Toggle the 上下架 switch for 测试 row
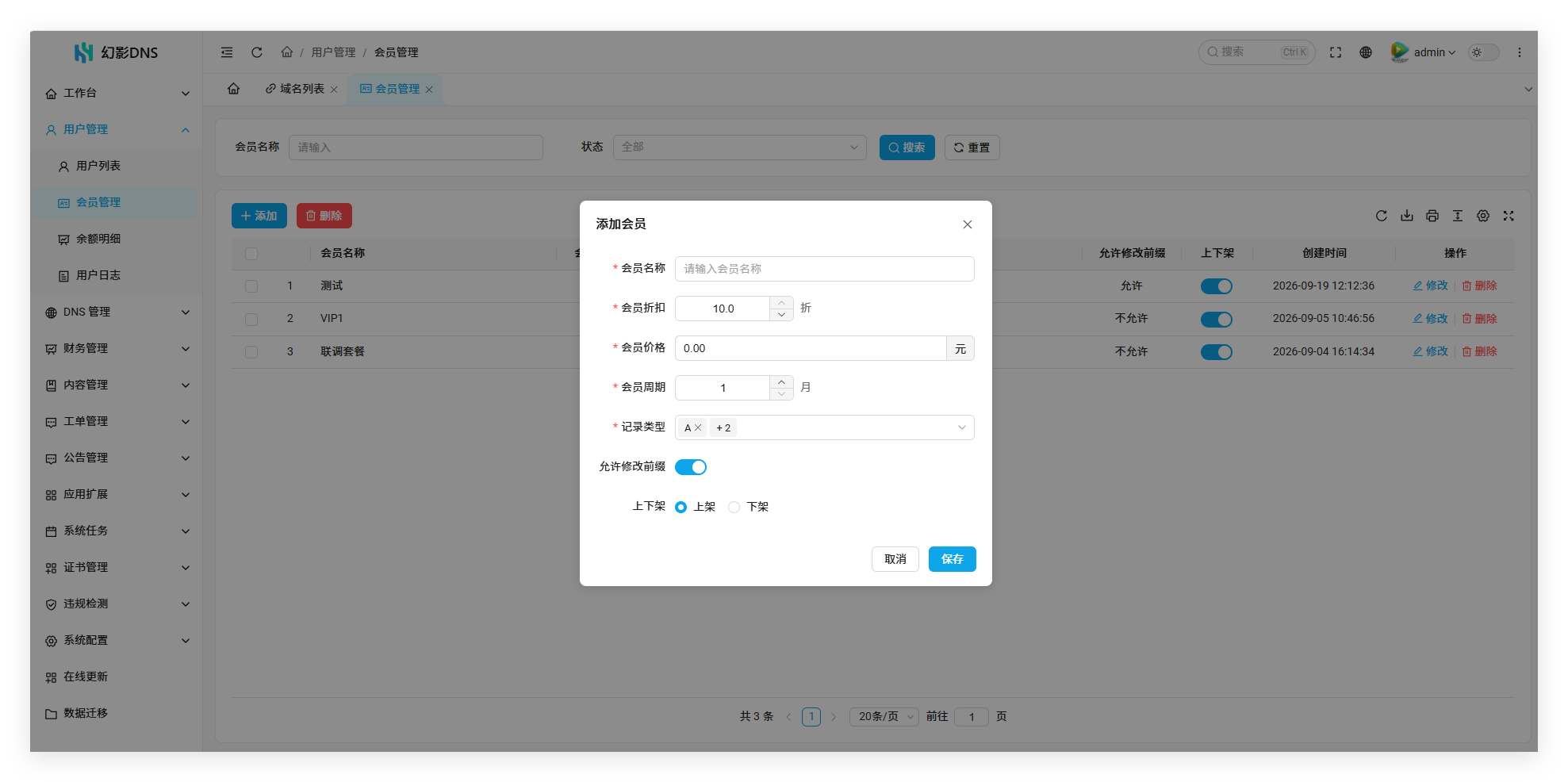Image resolution: width=1568 pixels, height=782 pixels. (1217, 286)
